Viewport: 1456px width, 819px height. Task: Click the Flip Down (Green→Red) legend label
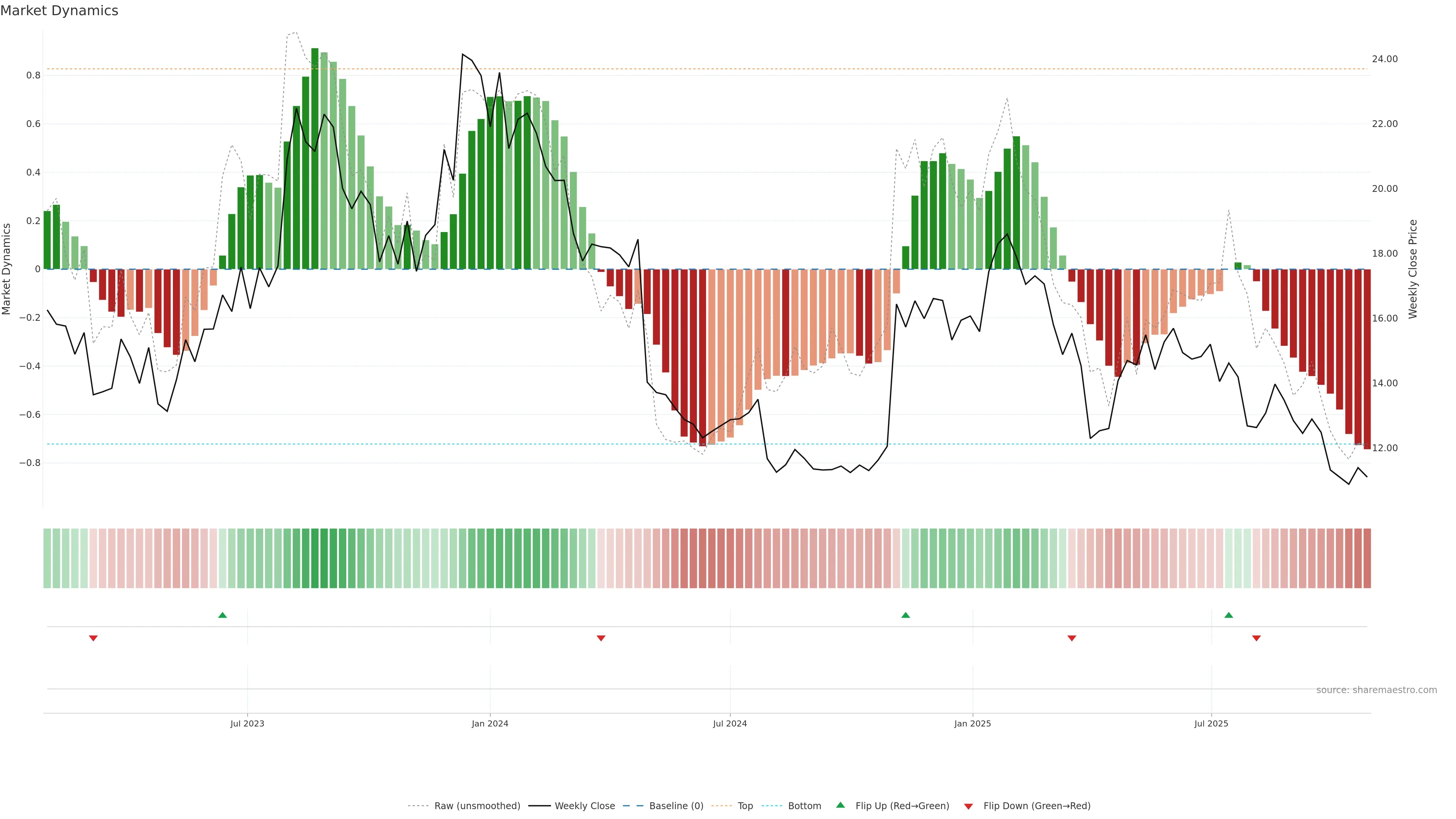click(x=1037, y=806)
